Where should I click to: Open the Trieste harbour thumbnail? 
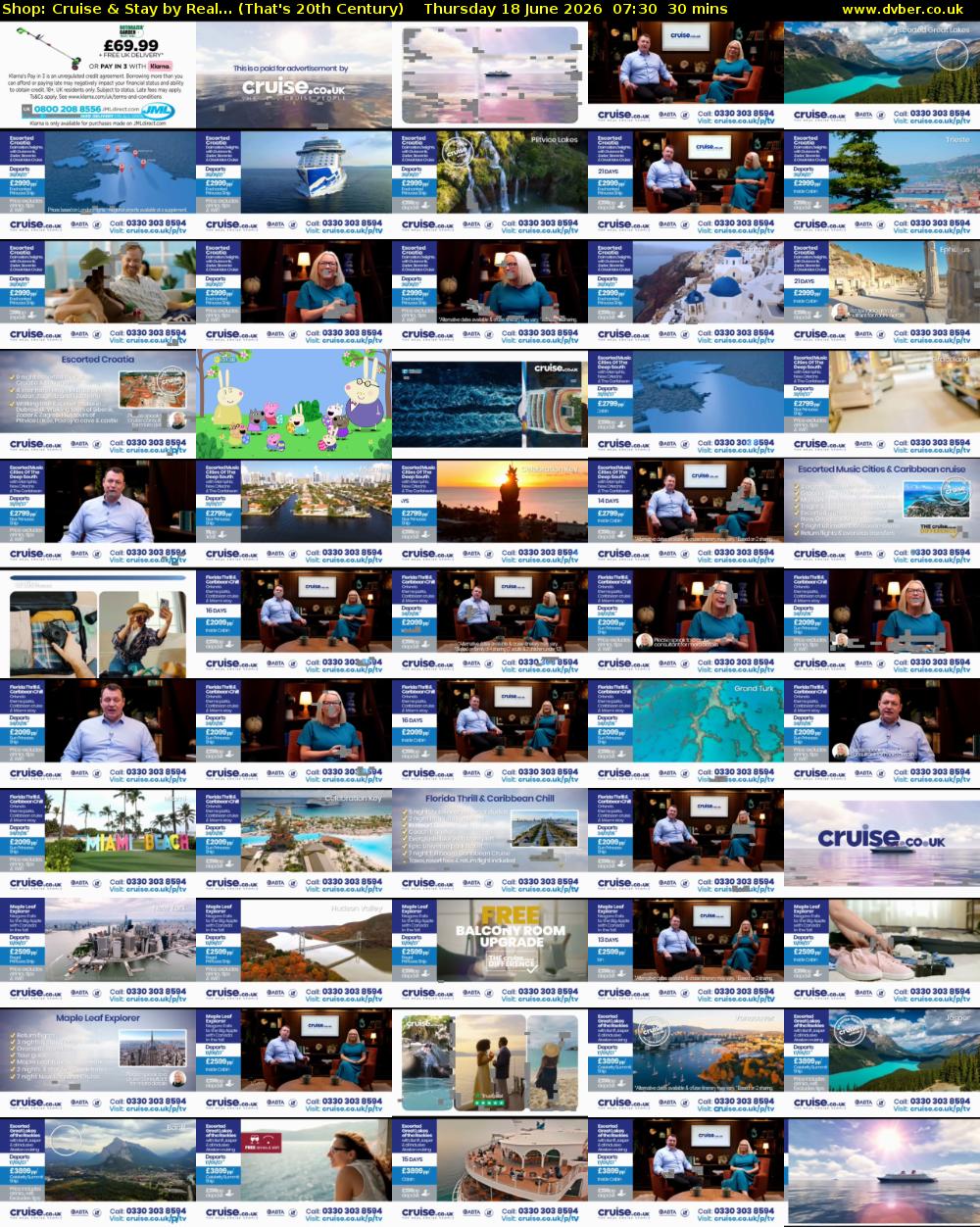882,184
